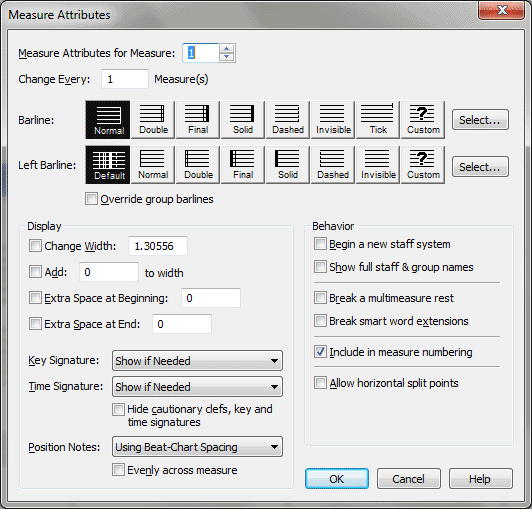Image resolution: width=532 pixels, height=509 pixels.
Task: Expand the Time Signature dropdown
Action: coord(197,387)
